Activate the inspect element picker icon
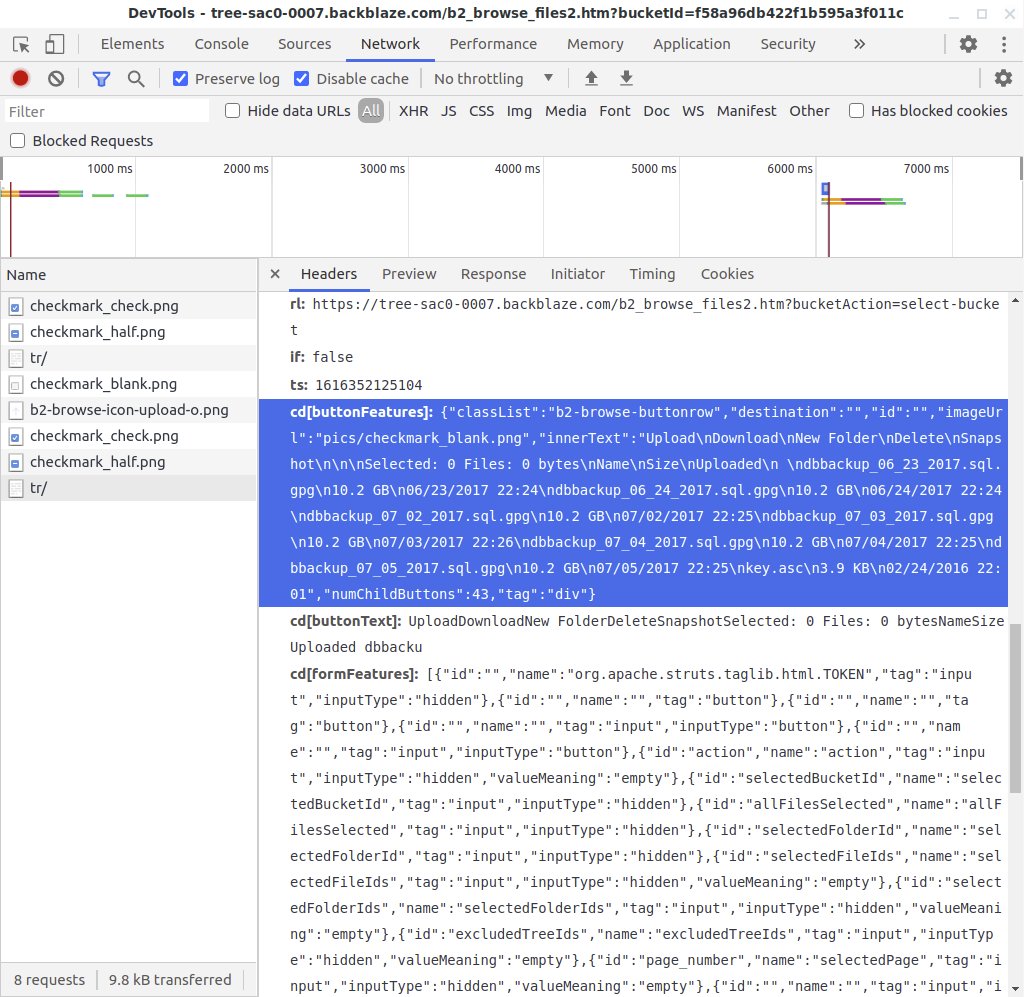The height and width of the screenshot is (997, 1024). tap(21, 44)
